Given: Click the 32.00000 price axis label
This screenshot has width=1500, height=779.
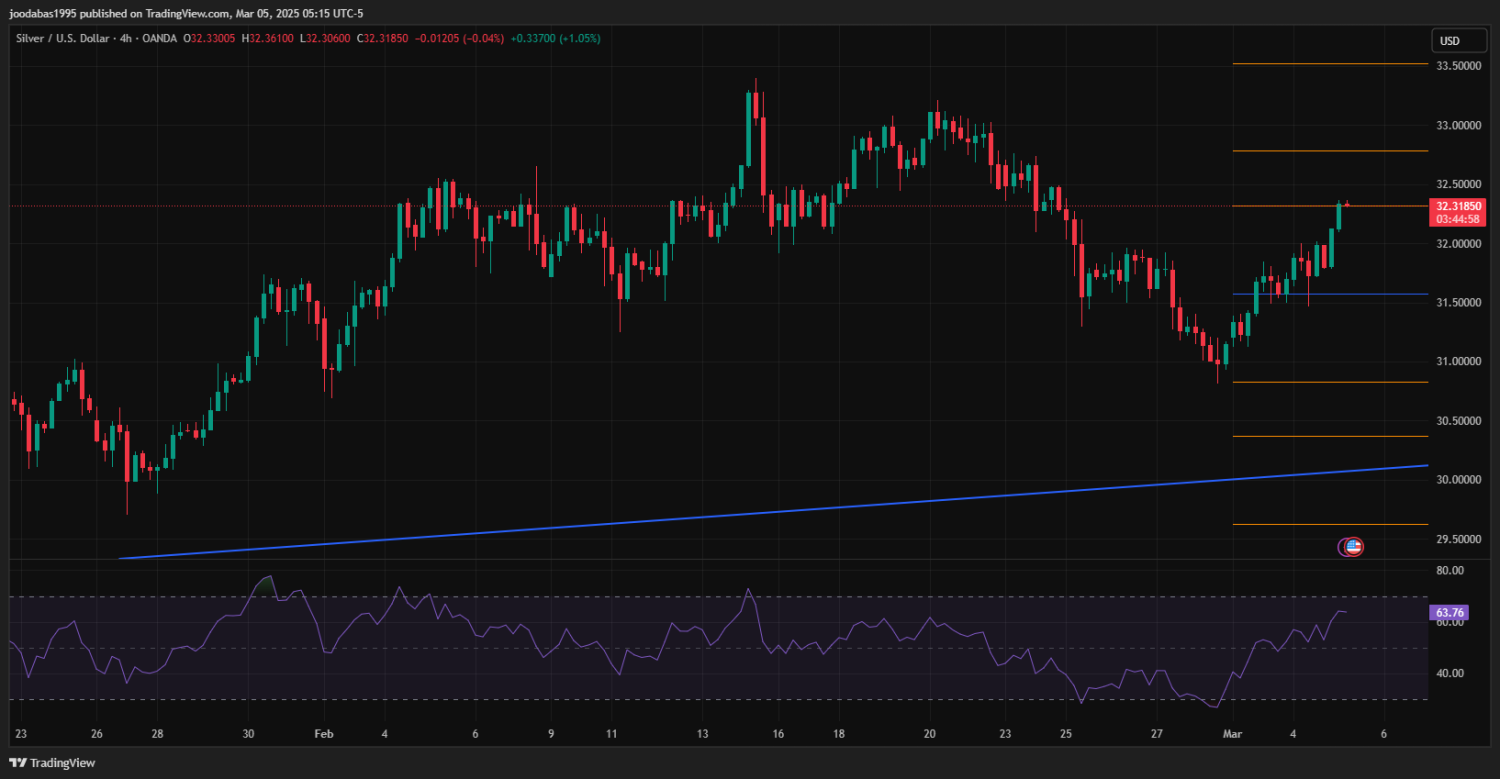Looking at the screenshot, I should click(1459, 243).
